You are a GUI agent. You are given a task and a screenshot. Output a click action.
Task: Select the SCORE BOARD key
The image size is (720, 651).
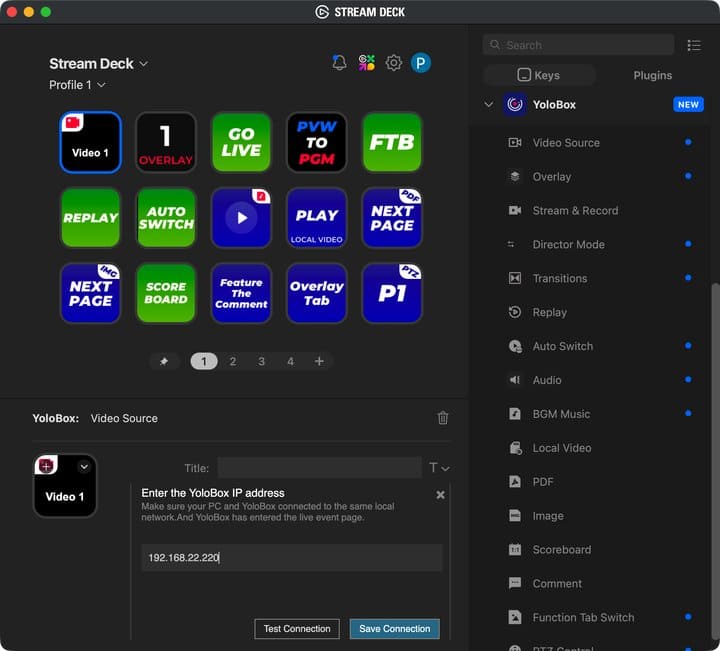point(166,293)
